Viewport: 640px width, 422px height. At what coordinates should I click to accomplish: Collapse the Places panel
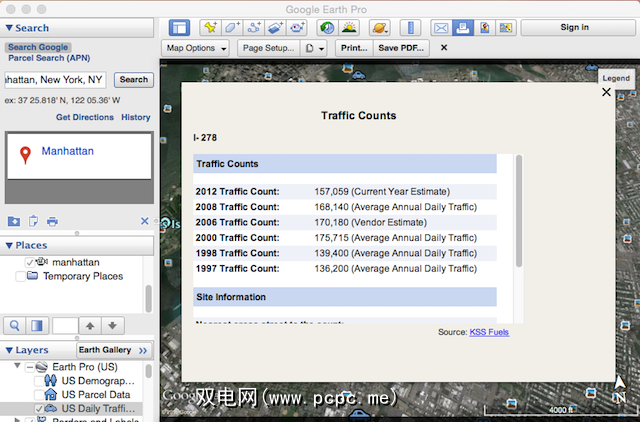click(10, 245)
